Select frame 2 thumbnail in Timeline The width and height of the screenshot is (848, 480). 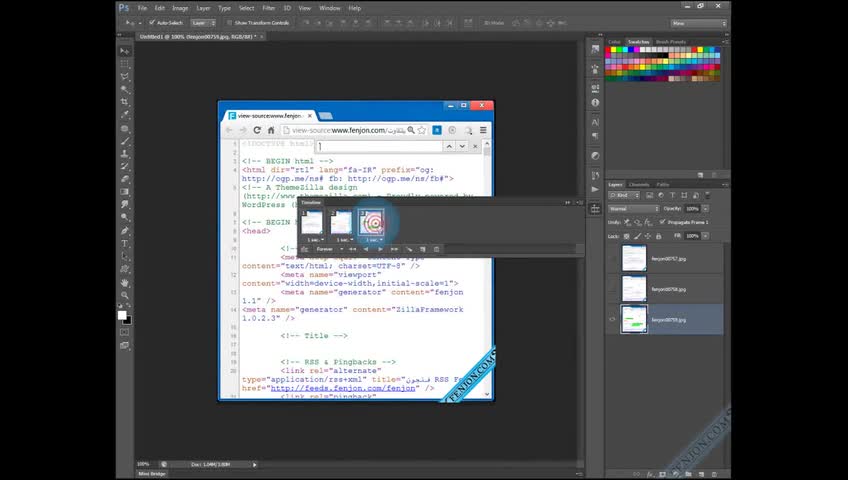[341, 222]
